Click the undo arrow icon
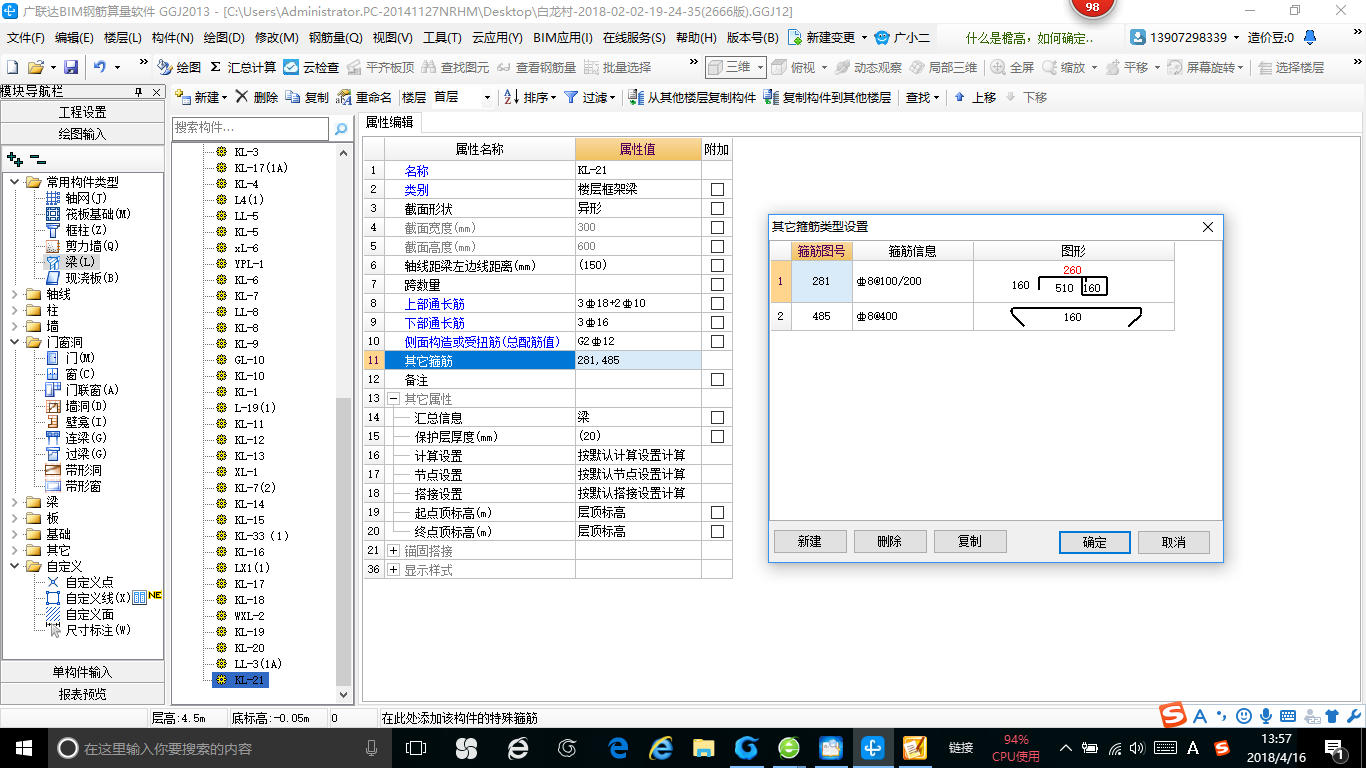The width and height of the screenshot is (1366, 768). (x=100, y=67)
